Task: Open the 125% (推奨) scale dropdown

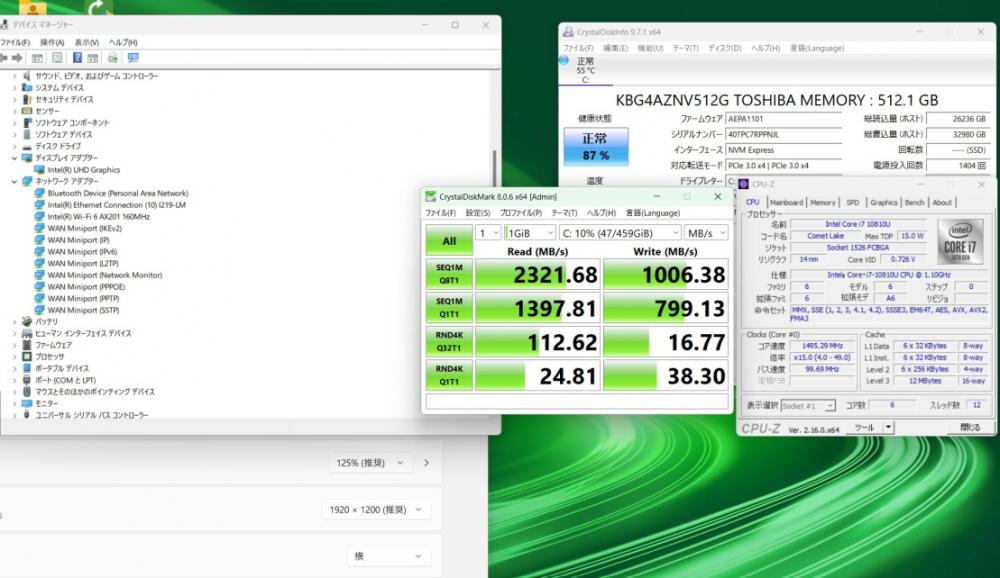Action: 370,463
